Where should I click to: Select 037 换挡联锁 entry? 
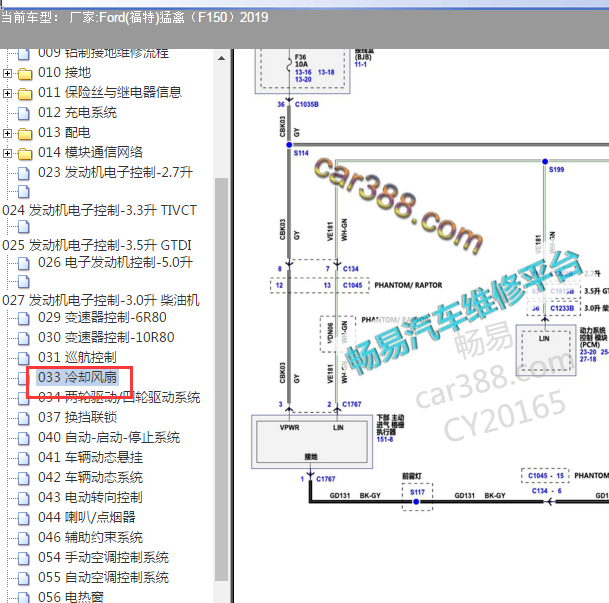click(77, 417)
